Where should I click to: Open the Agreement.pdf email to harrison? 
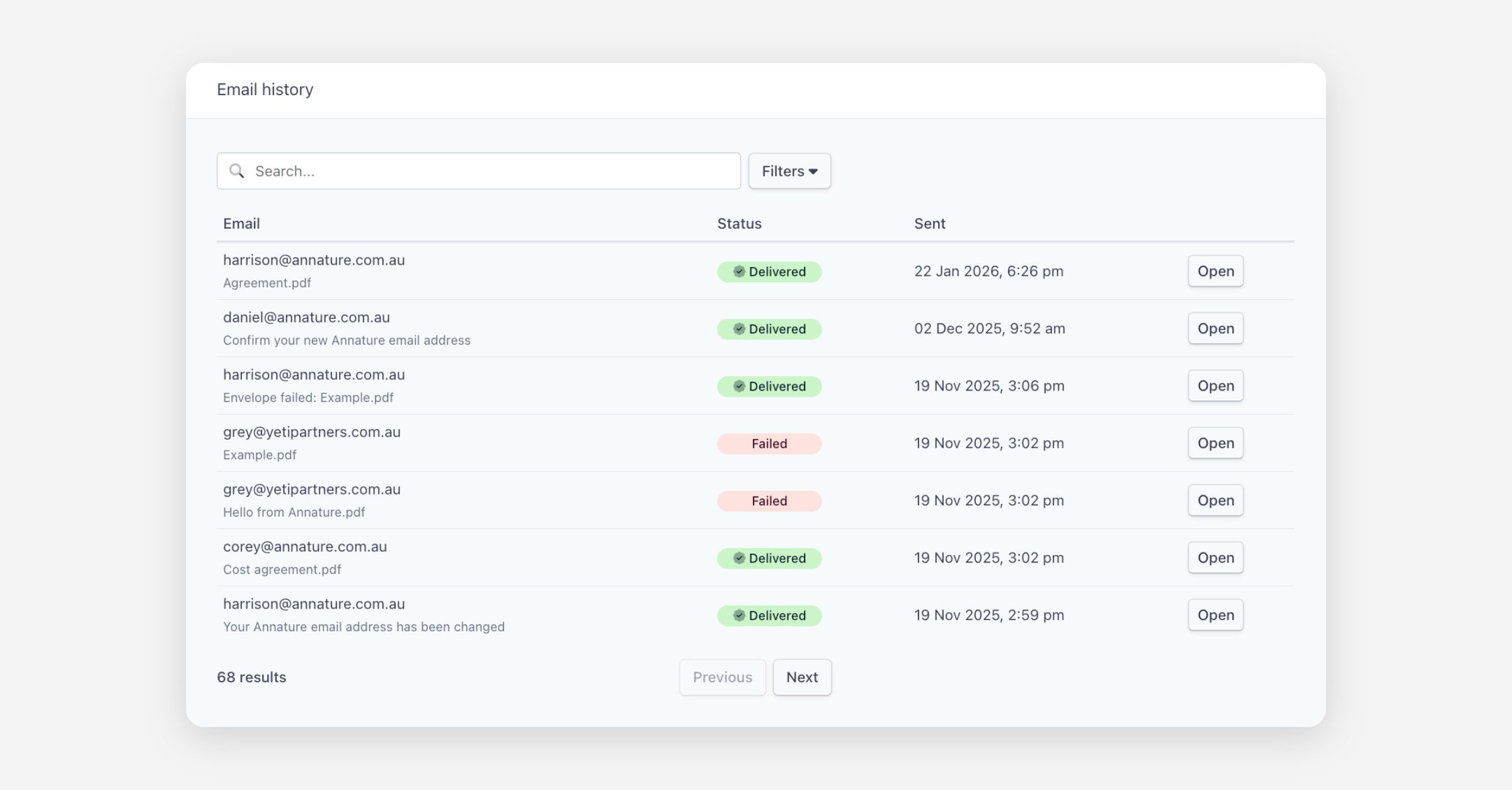coord(1215,271)
